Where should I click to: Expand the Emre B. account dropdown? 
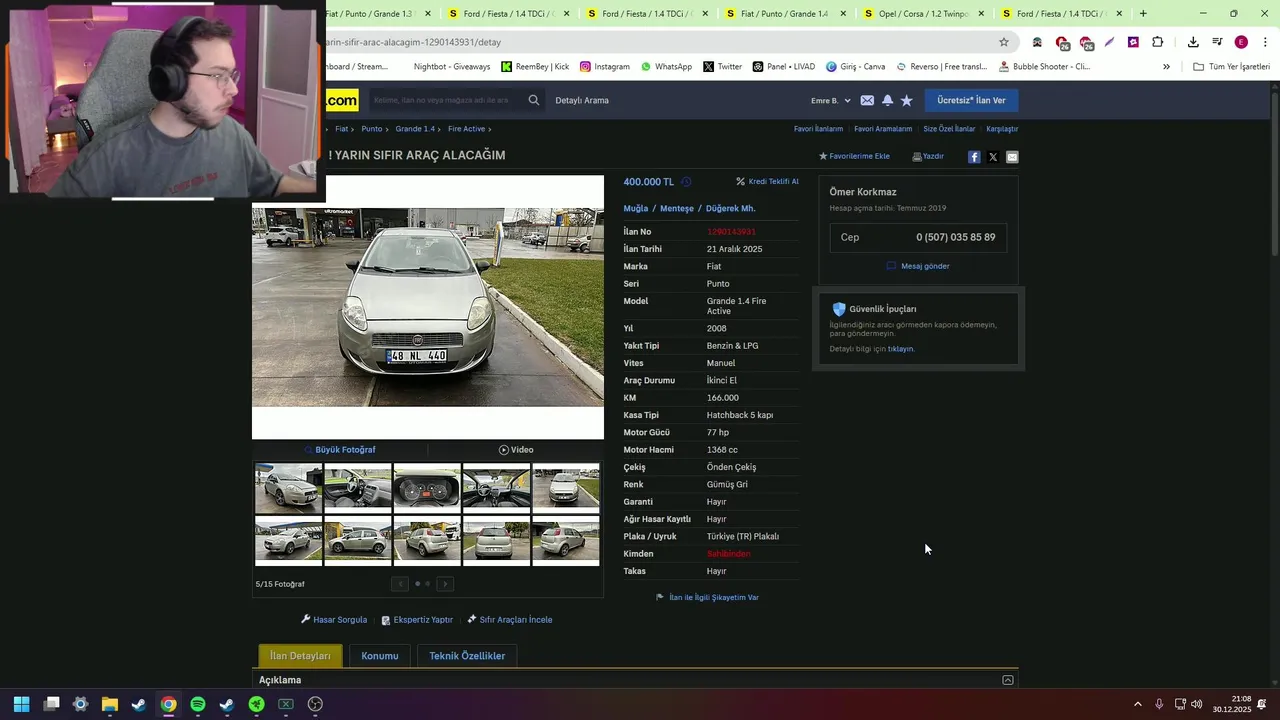coord(831,100)
